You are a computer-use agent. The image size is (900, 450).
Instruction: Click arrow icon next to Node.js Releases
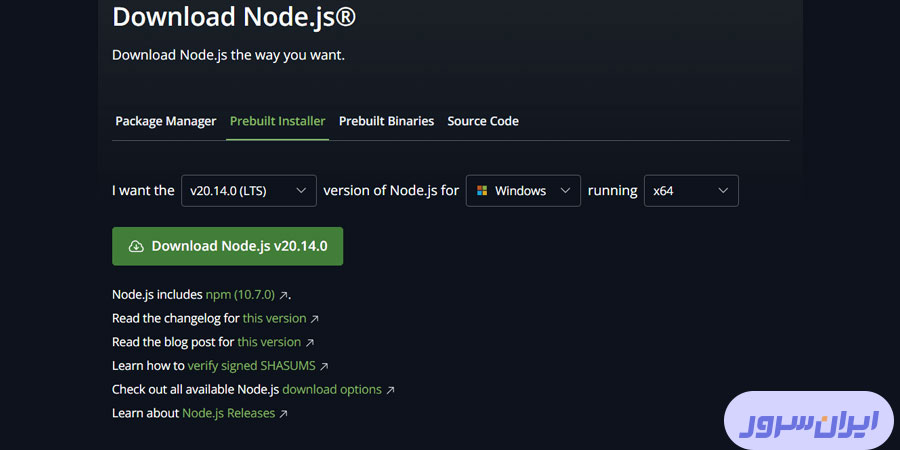click(284, 414)
